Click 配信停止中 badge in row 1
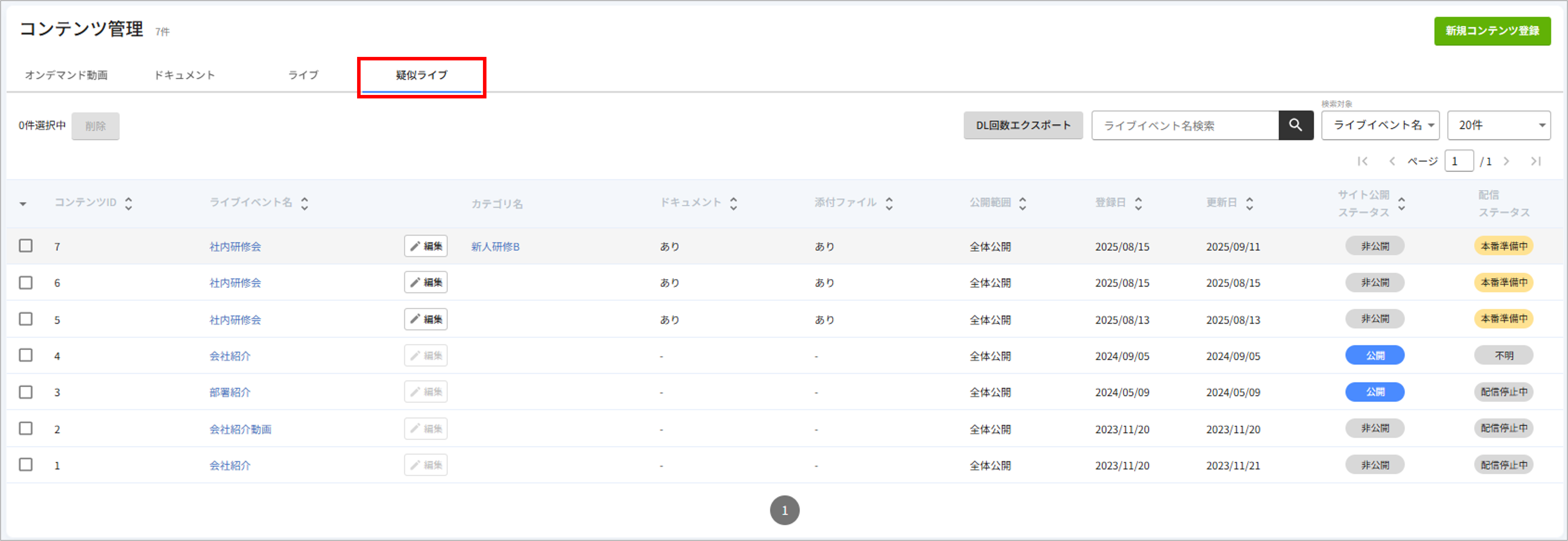The image size is (1568, 541). (1504, 465)
